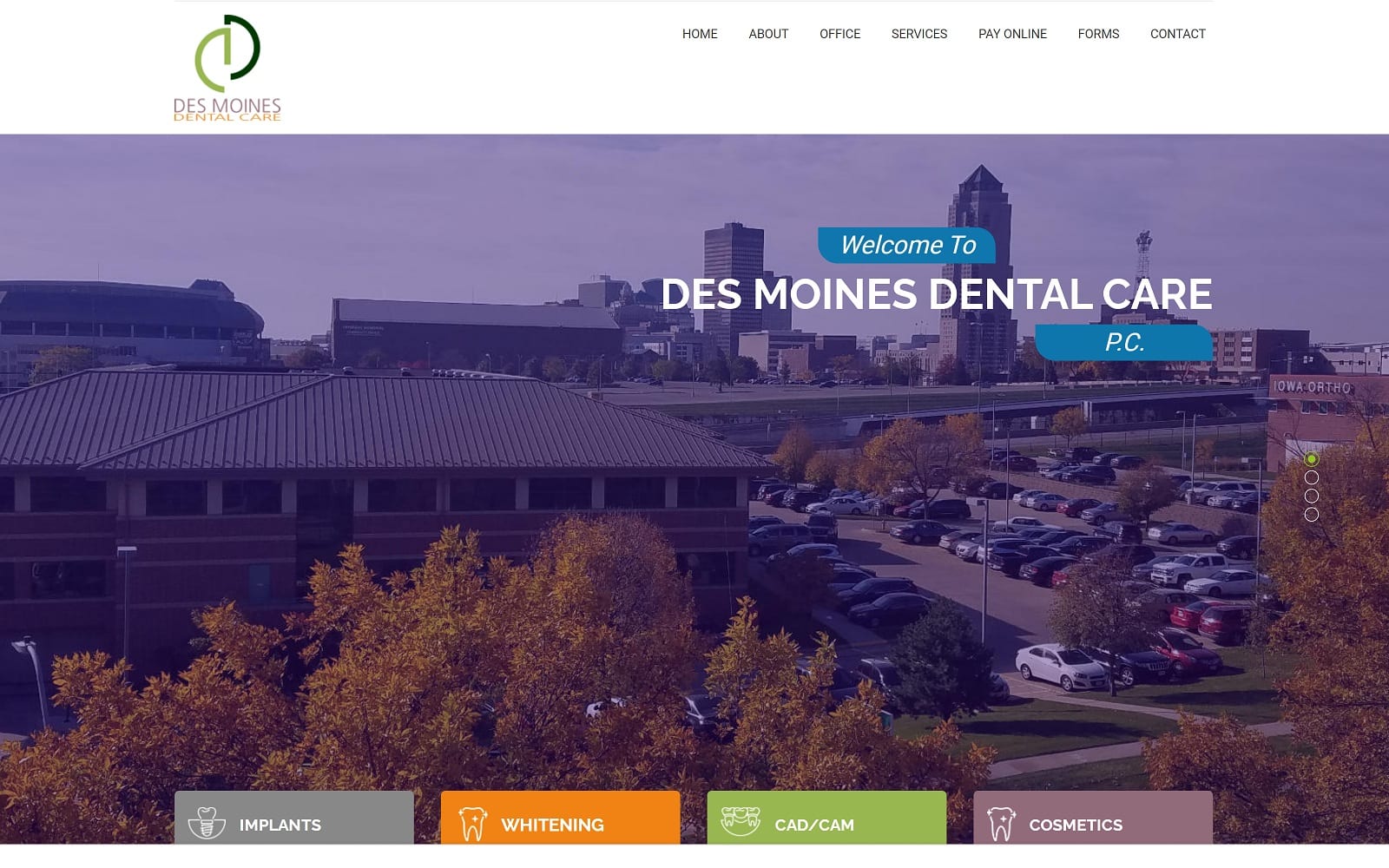Click the Des Moines Dental Care logo
The height and width of the screenshot is (868, 1389).
227,68
